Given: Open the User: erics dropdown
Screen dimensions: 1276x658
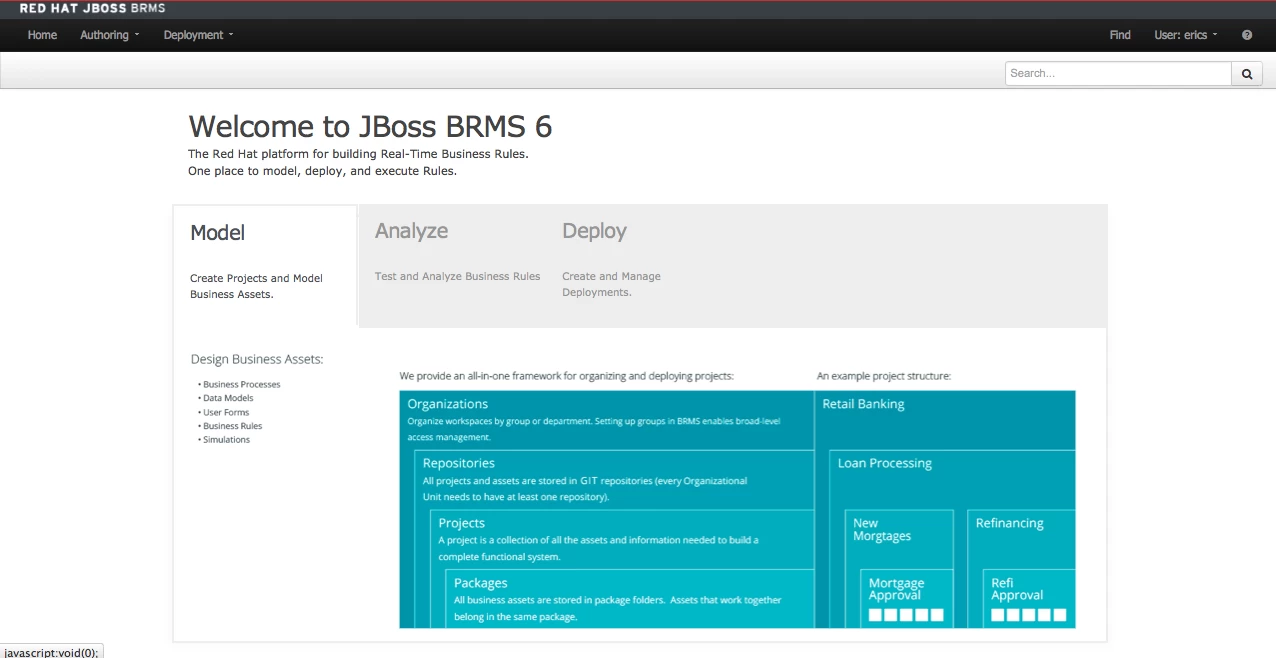Looking at the screenshot, I should point(1186,35).
